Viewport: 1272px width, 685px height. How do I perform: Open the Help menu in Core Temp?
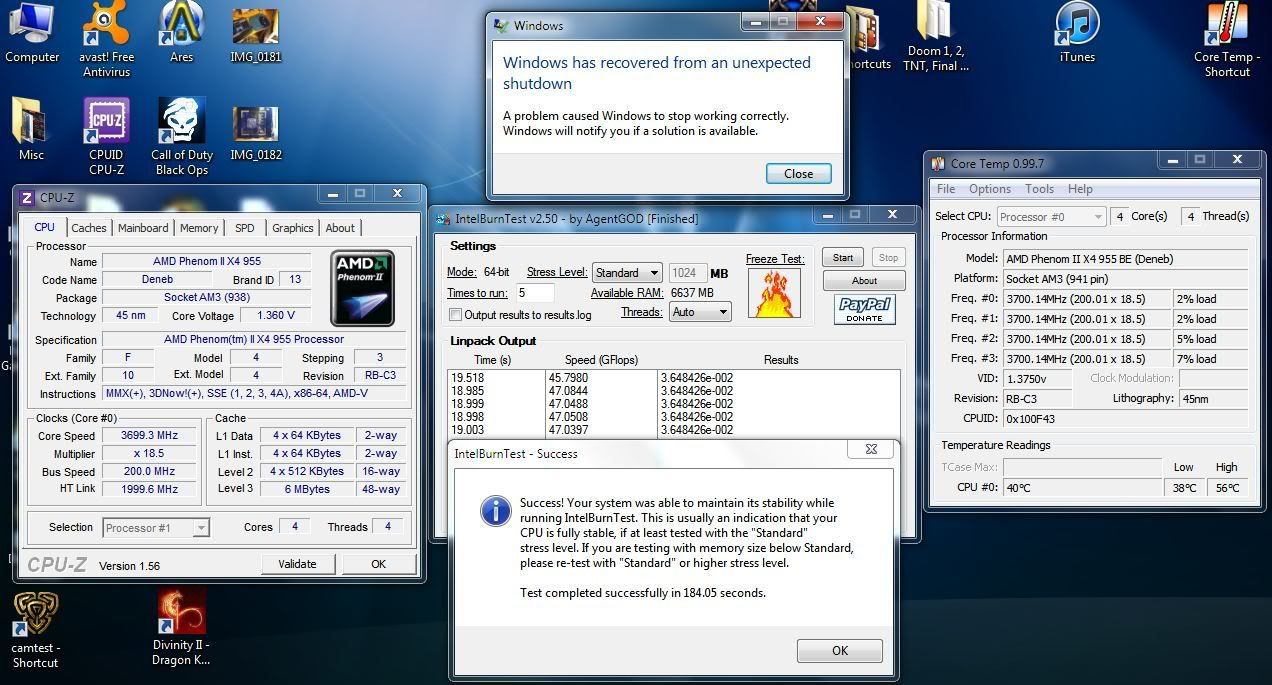[x=1080, y=189]
